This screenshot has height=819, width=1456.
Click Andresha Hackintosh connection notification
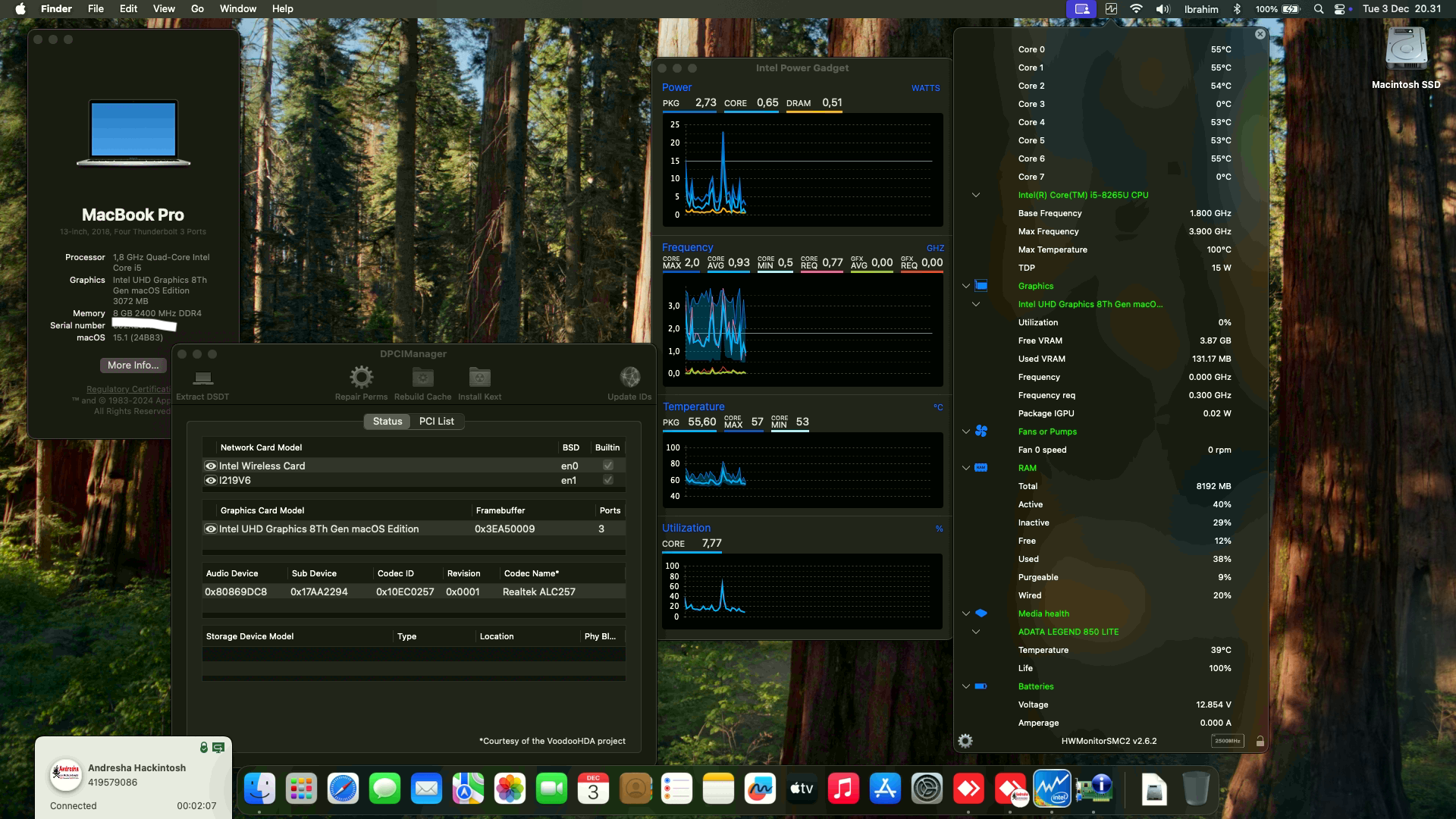click(133, 777)
